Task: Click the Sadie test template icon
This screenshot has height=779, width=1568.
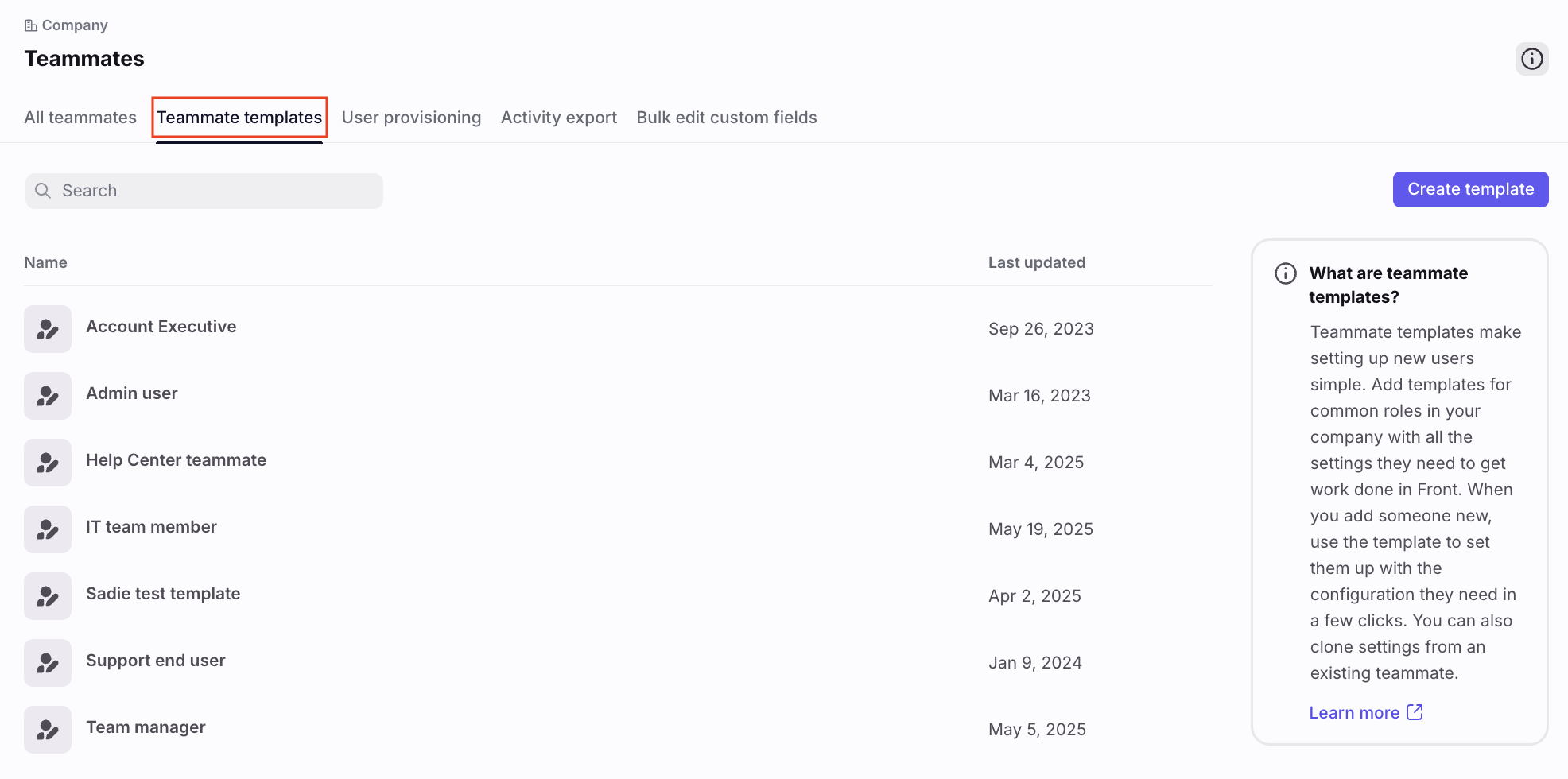Action: click(x=48, y=596)
